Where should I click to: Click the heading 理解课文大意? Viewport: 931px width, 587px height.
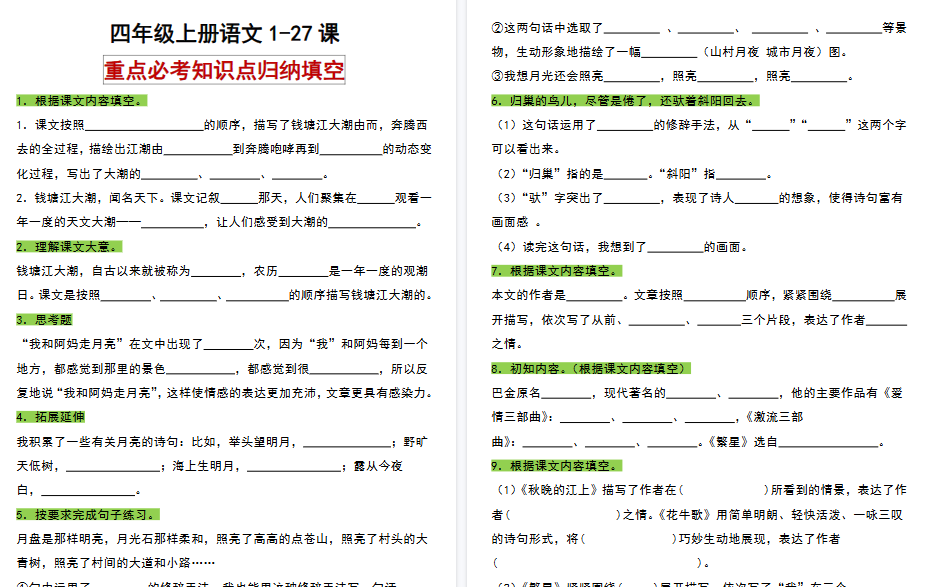[x=66, y=245]
